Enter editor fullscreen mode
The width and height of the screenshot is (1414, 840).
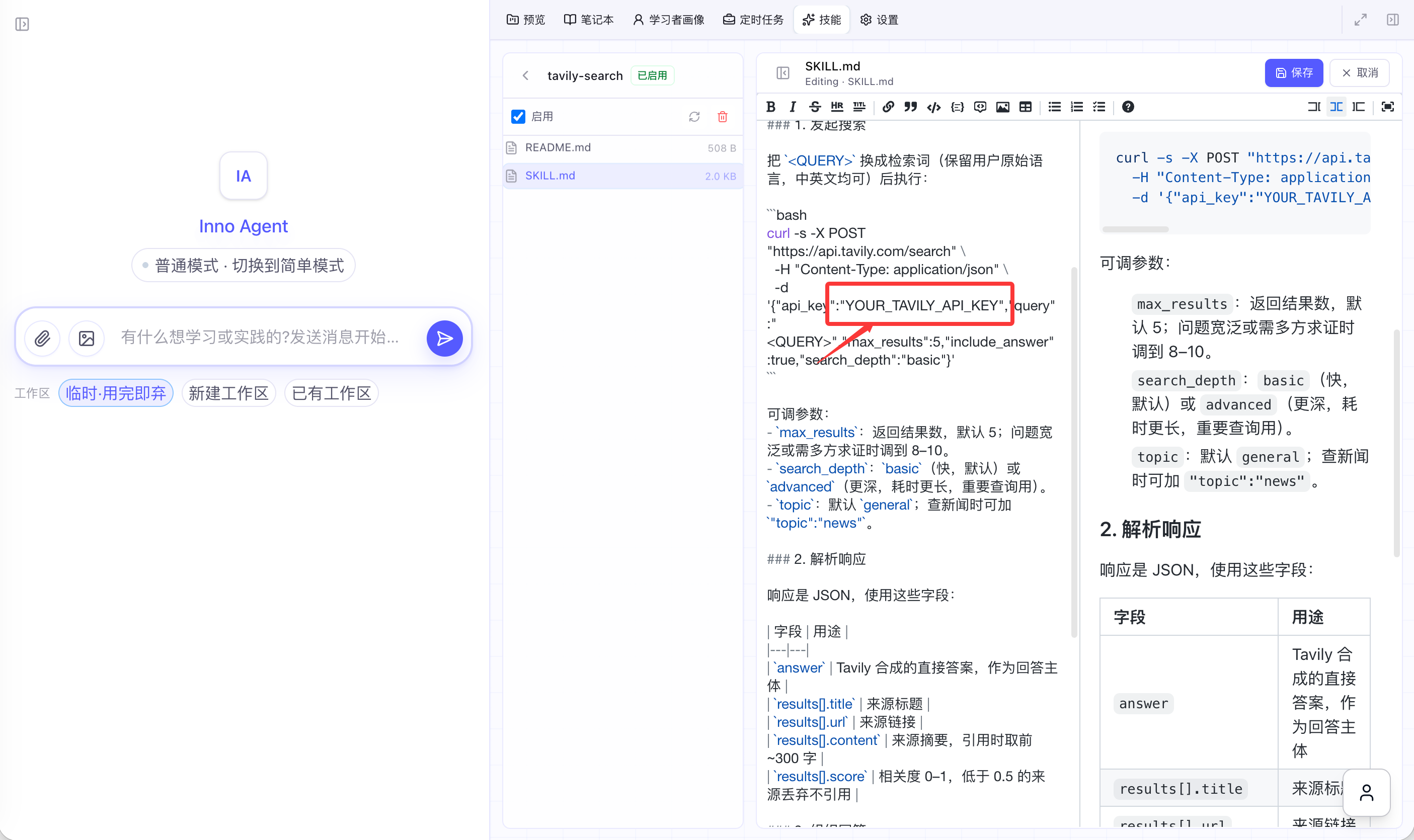point(1387,107)
